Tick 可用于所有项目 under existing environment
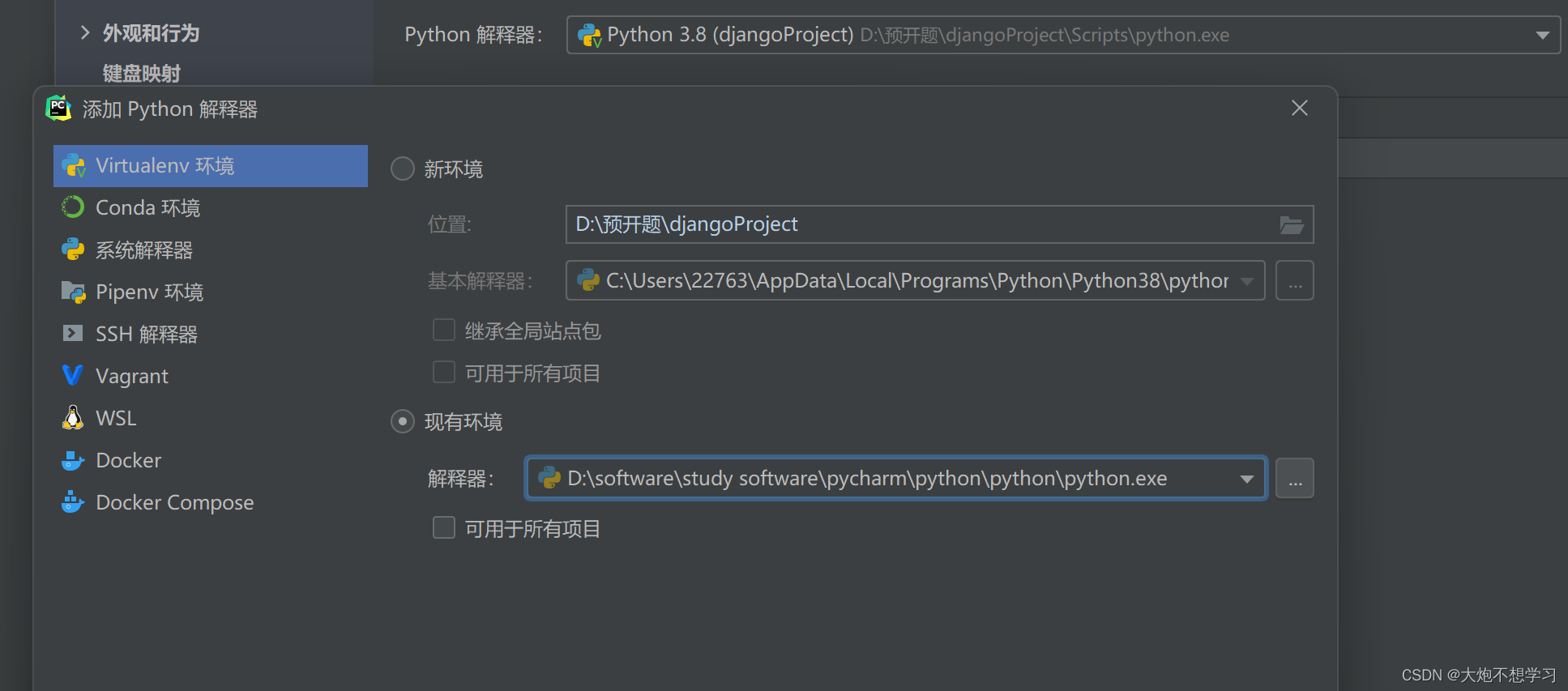 [444, 527]
